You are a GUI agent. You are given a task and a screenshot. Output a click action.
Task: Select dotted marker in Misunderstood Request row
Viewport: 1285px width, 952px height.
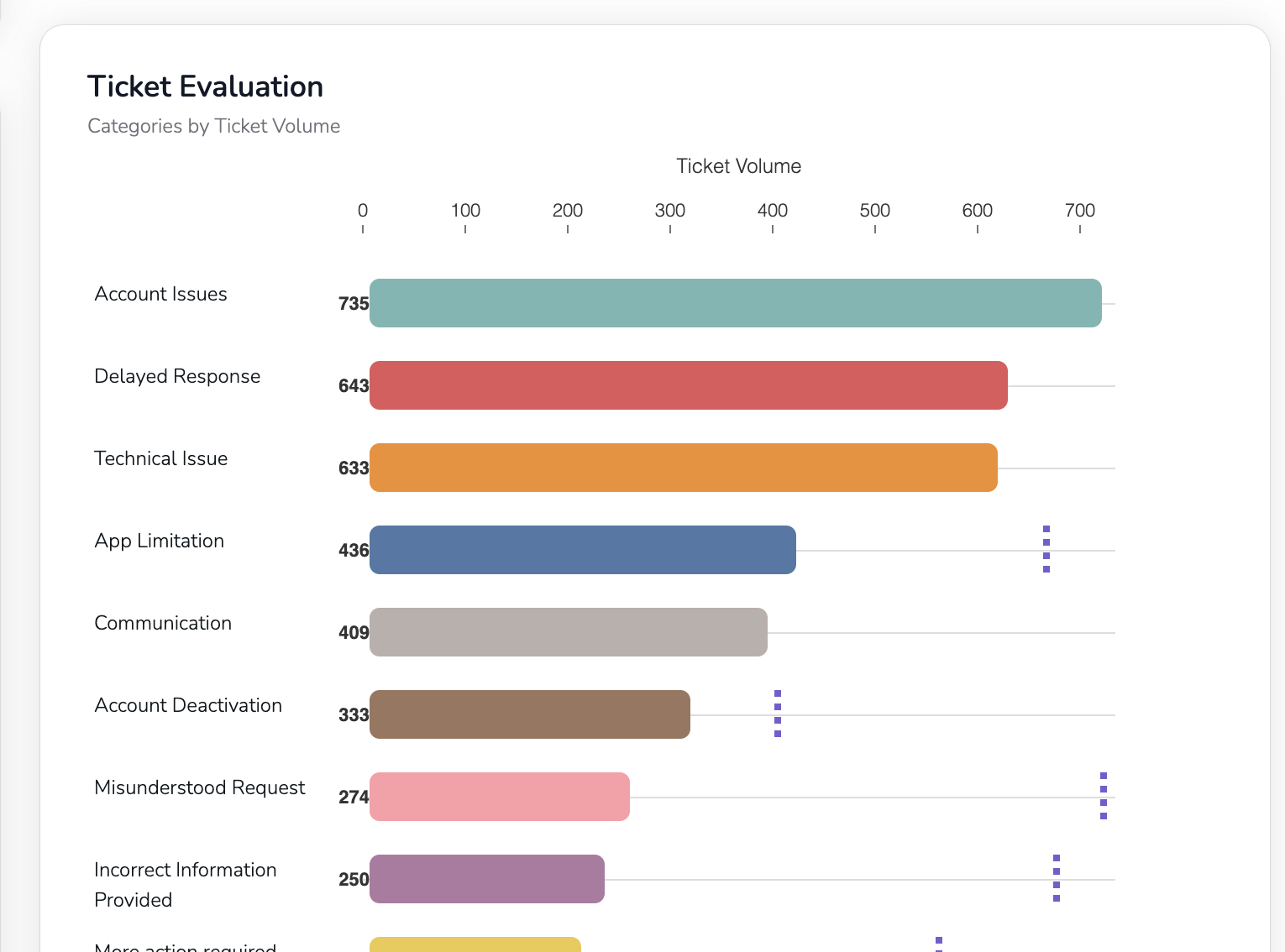pyautogui.click(x=1104, y=796)
